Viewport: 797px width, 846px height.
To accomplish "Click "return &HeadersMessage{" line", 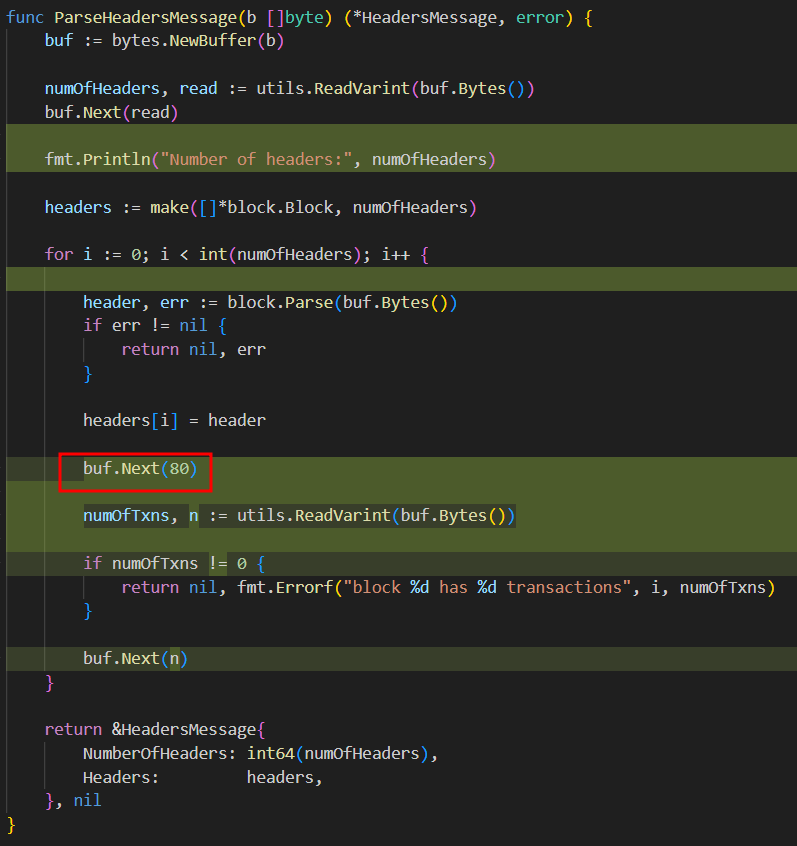I will (155, 730).
